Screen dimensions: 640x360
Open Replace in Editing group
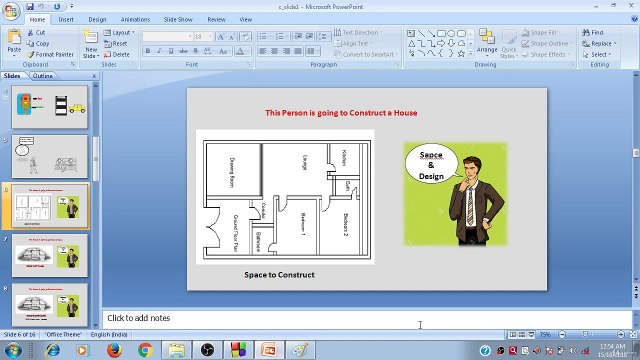599,43
